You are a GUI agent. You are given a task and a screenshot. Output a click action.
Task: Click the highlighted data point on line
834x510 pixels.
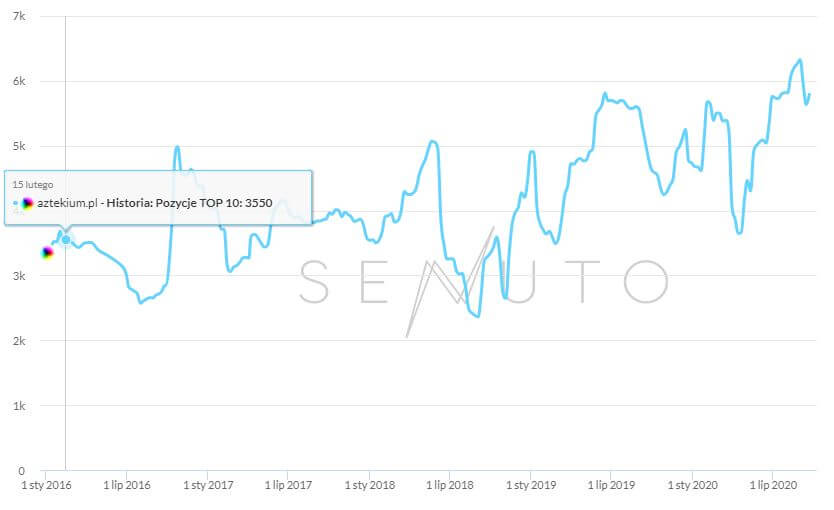click(x=66, y=239)
